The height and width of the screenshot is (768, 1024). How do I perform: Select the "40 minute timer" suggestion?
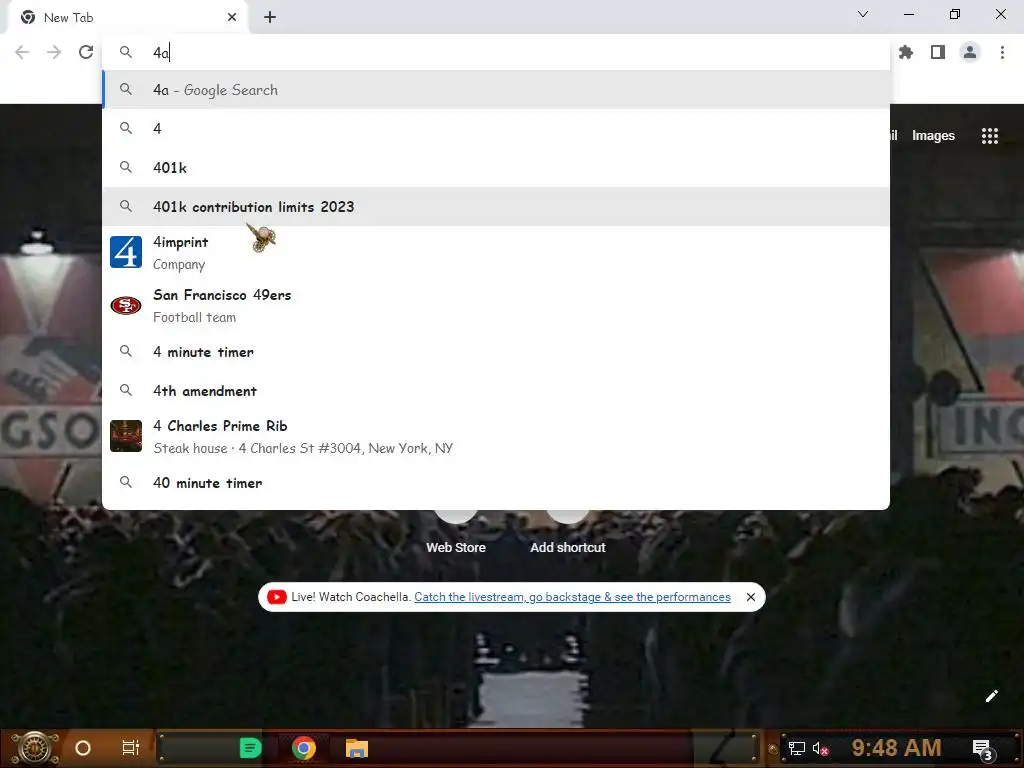496,483
